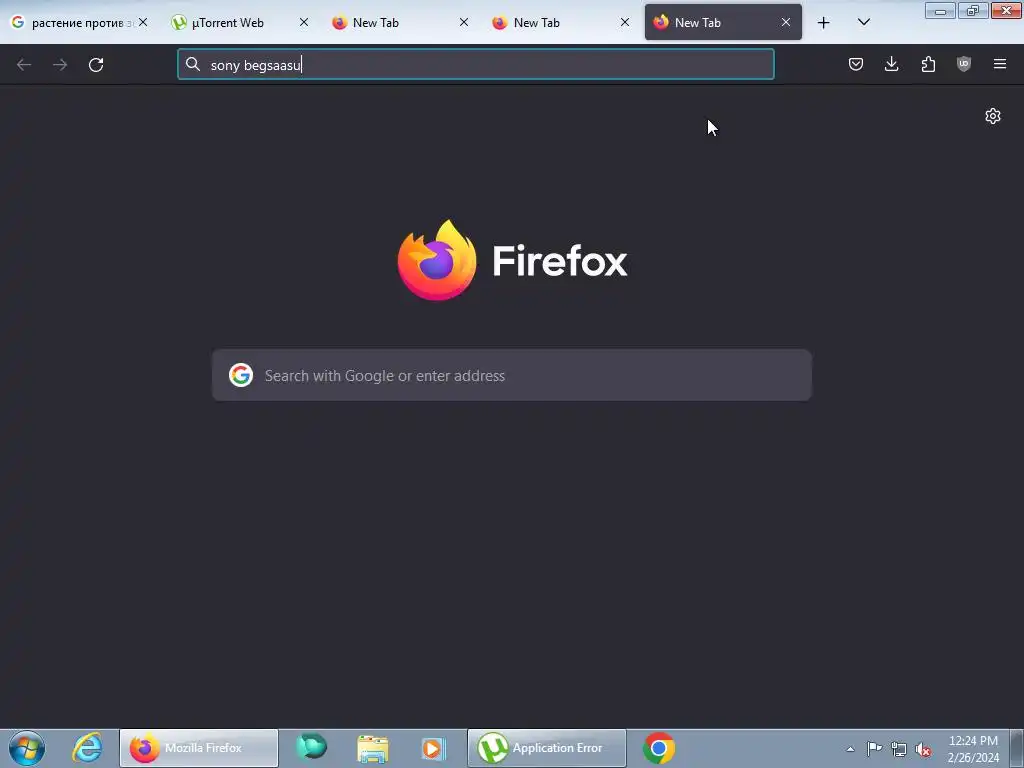
Task: Expand the list all tabs chevron
Action: coord(863,22)
